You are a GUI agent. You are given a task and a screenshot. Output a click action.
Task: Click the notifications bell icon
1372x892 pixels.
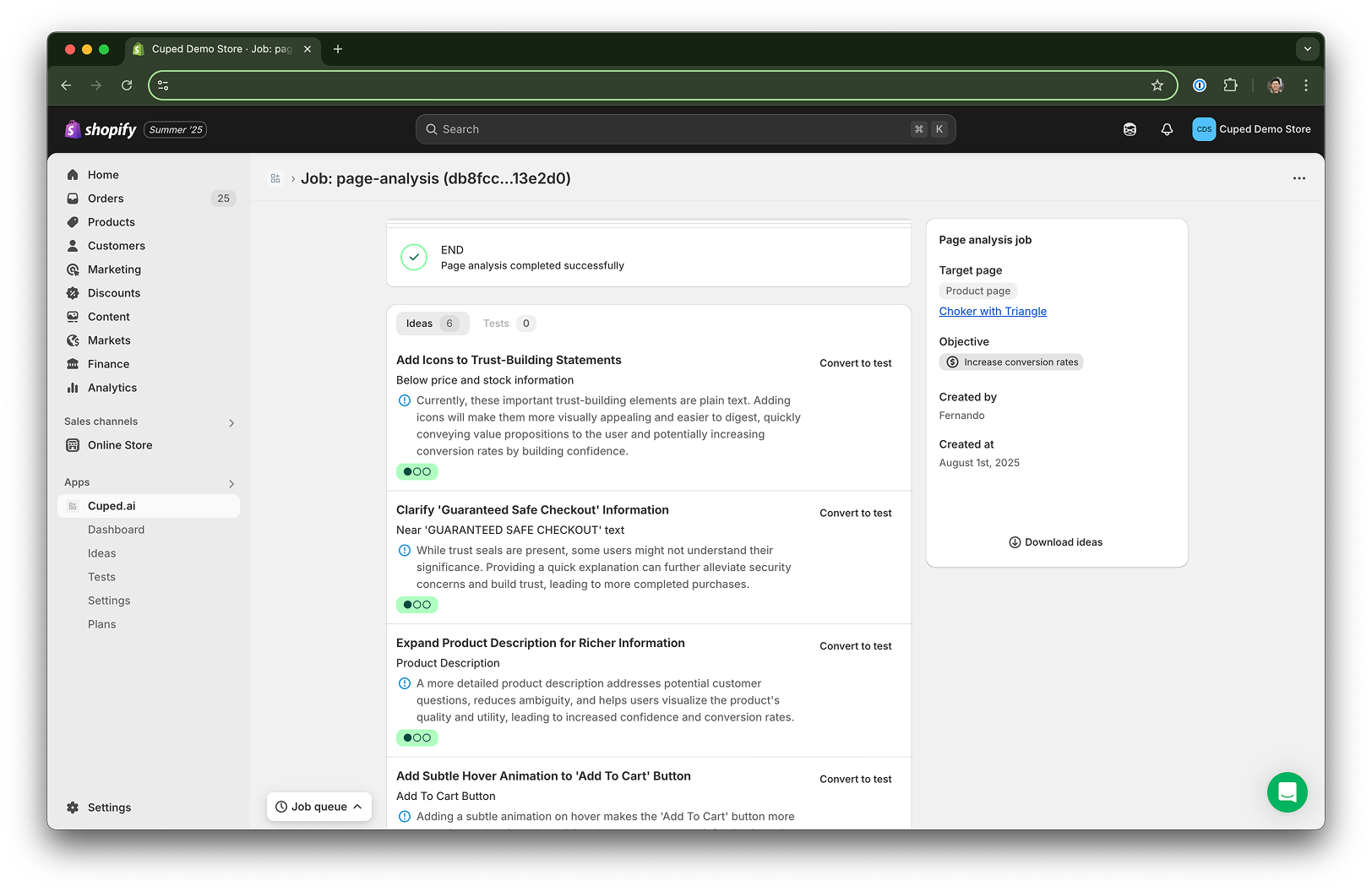point(1167,129)
